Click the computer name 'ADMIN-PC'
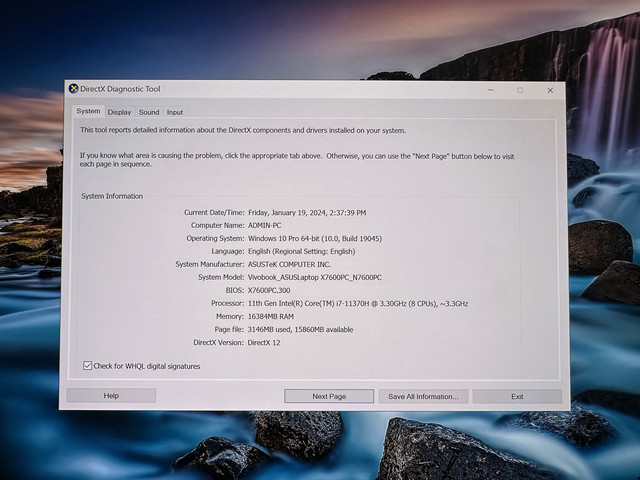Screen dimensions: 640x480 tap(264, 225)
